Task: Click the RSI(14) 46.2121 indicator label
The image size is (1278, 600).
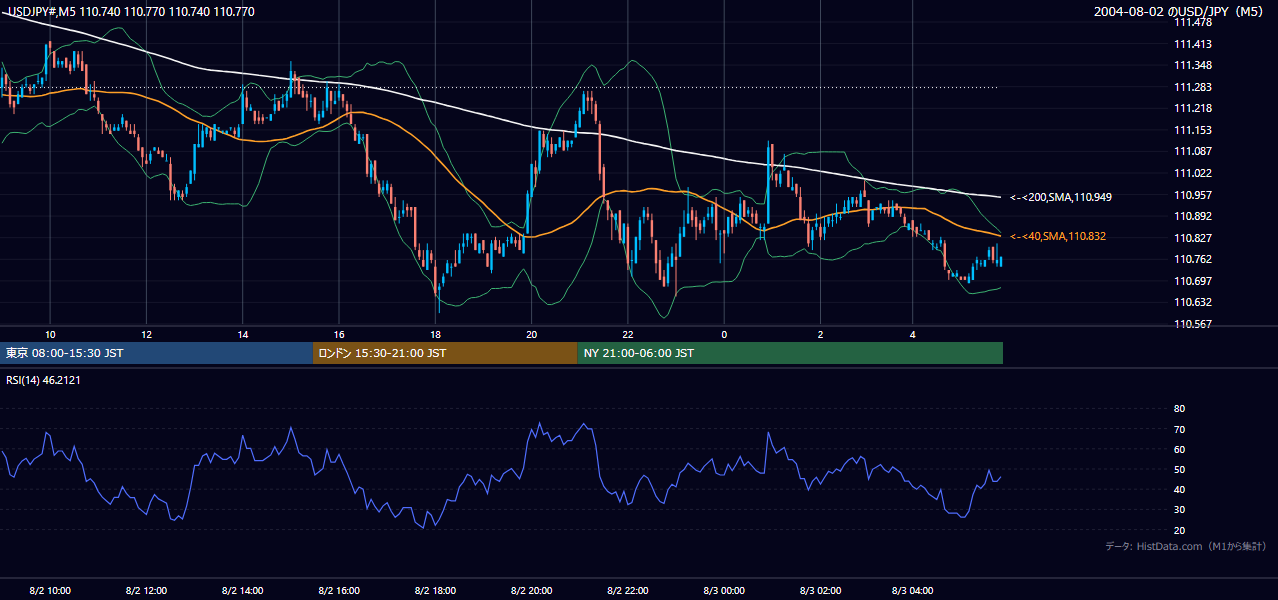Action: pyautogui.click(x=42, y=380)
